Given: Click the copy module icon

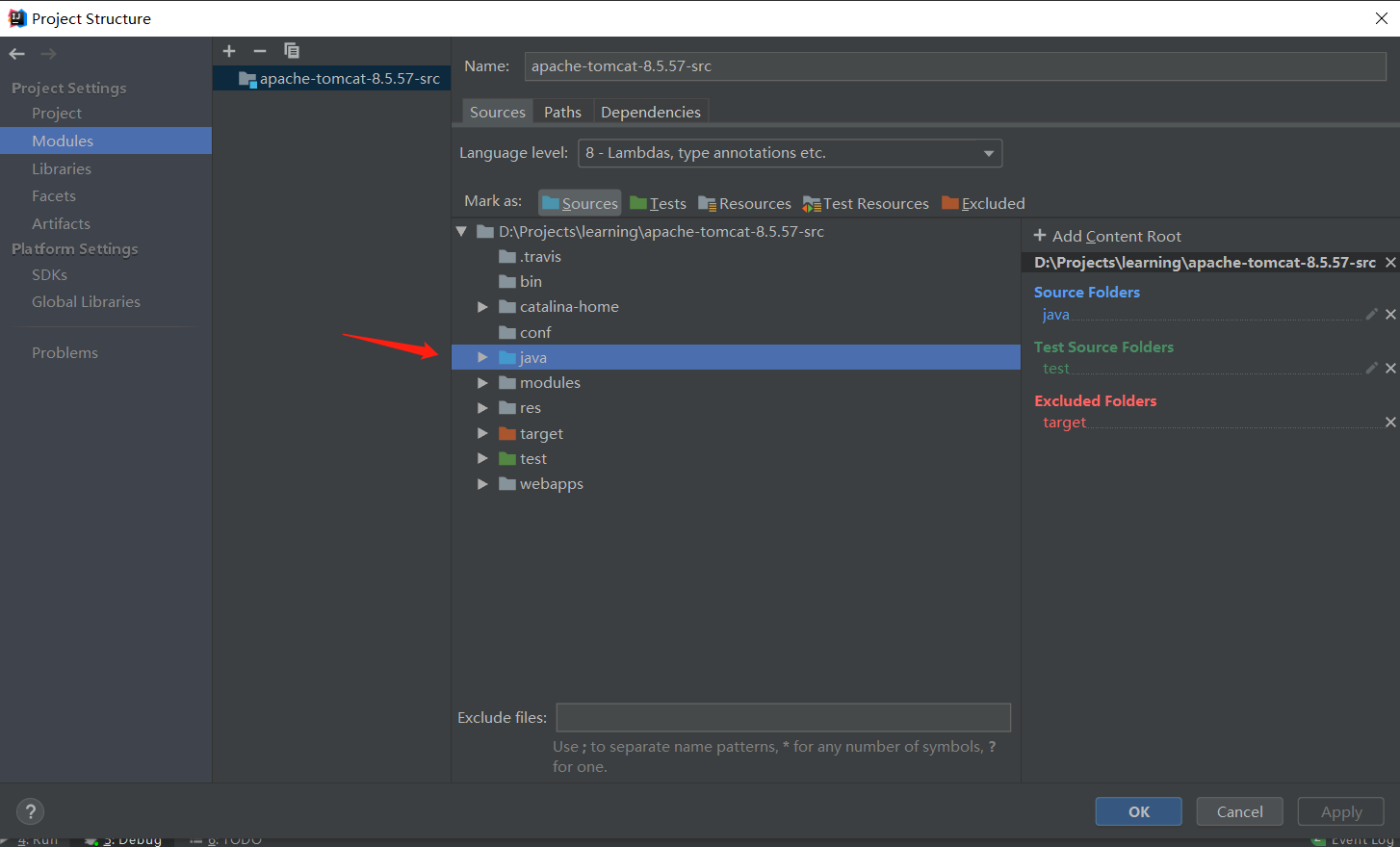Looking at the screenshot, I should (292, 51).
